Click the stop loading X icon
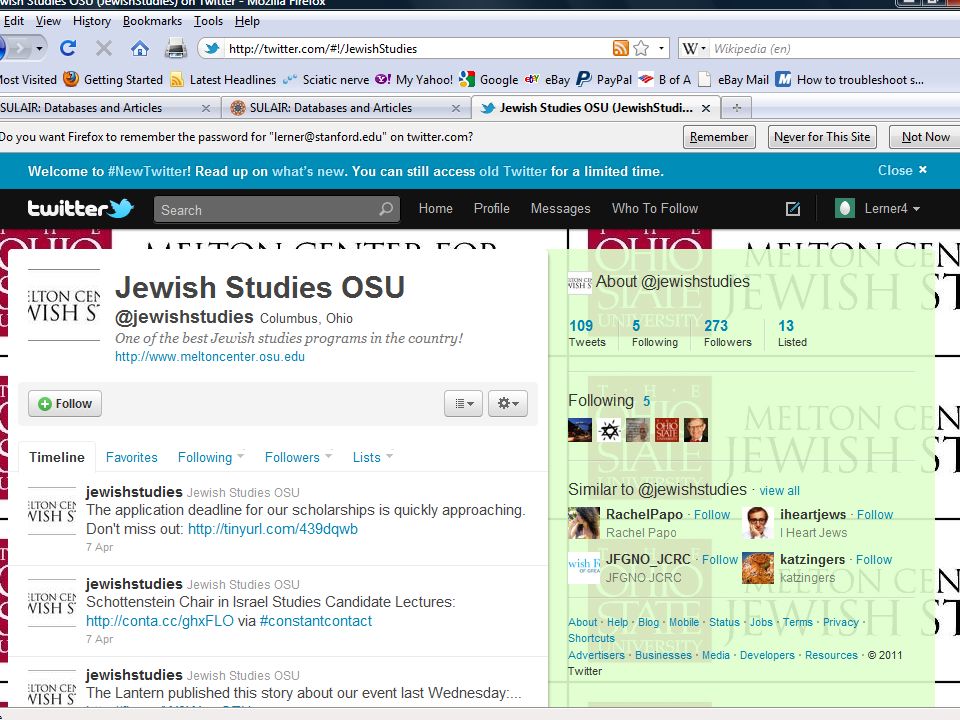Screen dimensions: 960x720 click(104, 48)
